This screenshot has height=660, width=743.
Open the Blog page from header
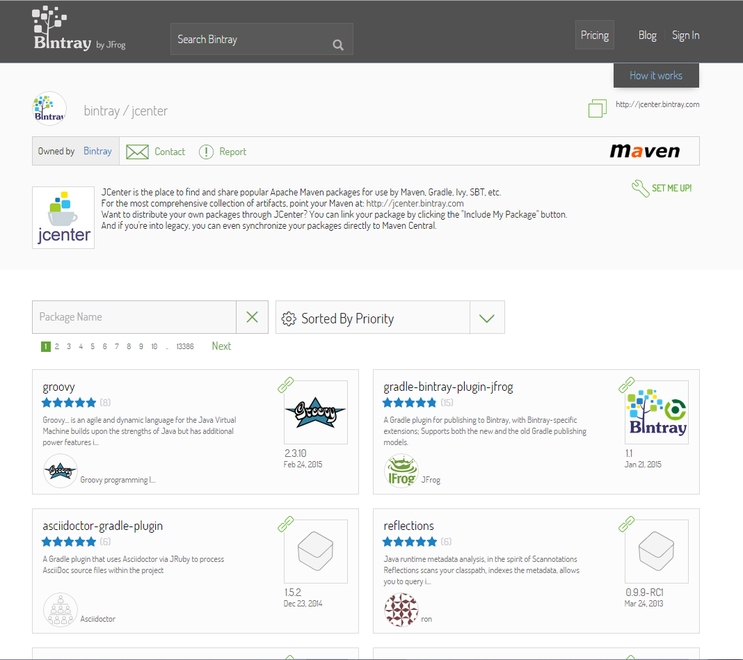coord(647,35)
